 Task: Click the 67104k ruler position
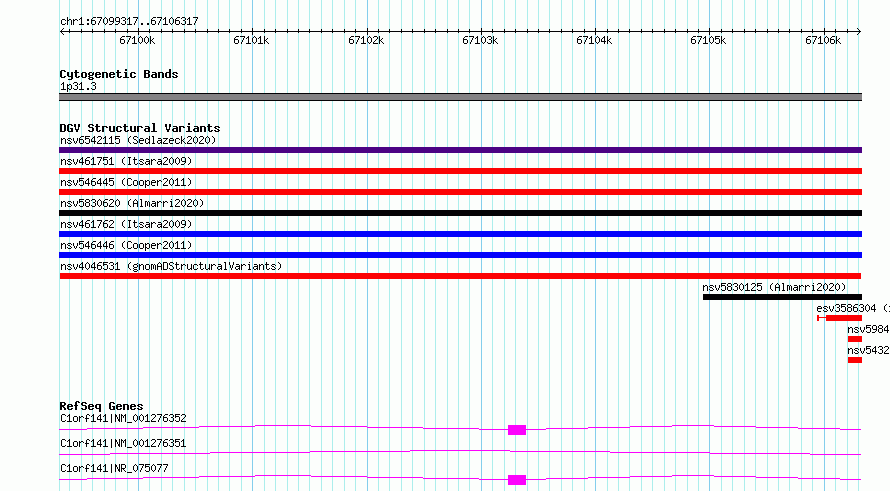point(594,40)
